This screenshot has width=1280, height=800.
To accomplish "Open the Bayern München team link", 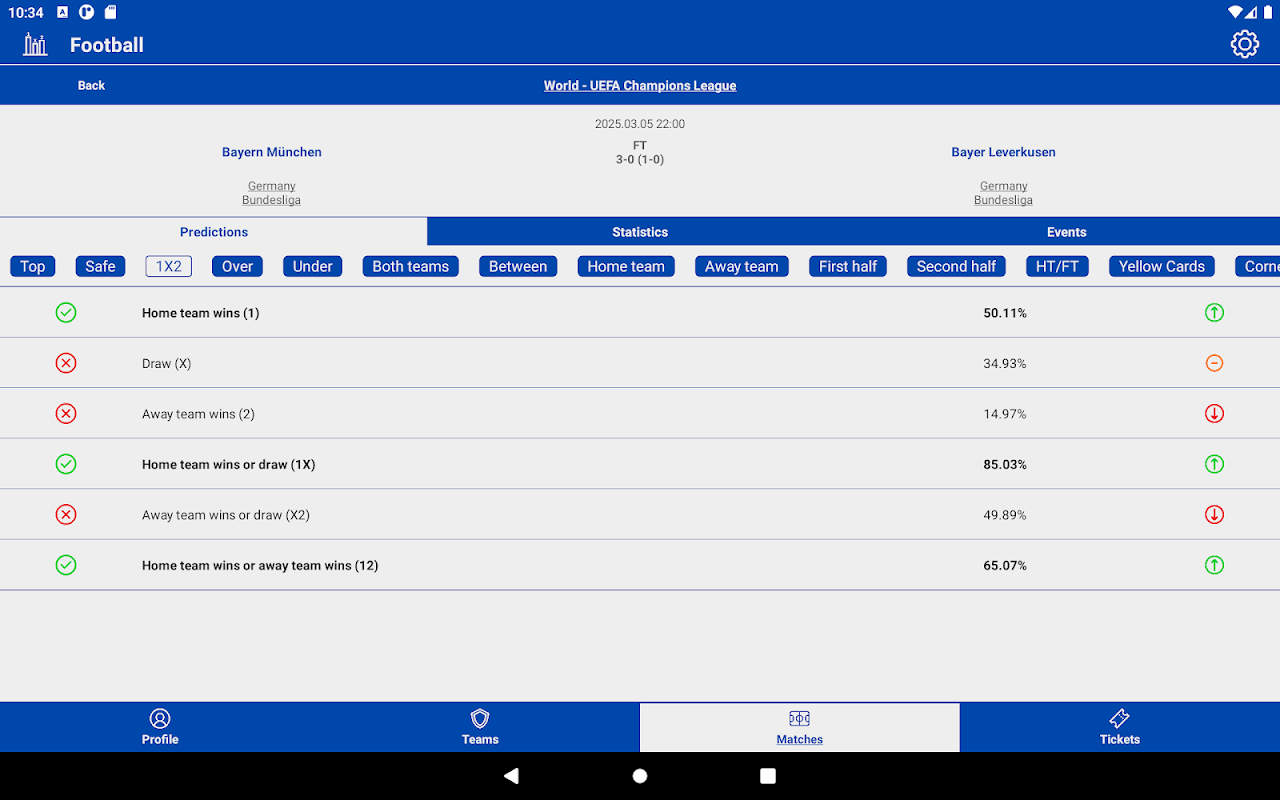I will [272, 152].
